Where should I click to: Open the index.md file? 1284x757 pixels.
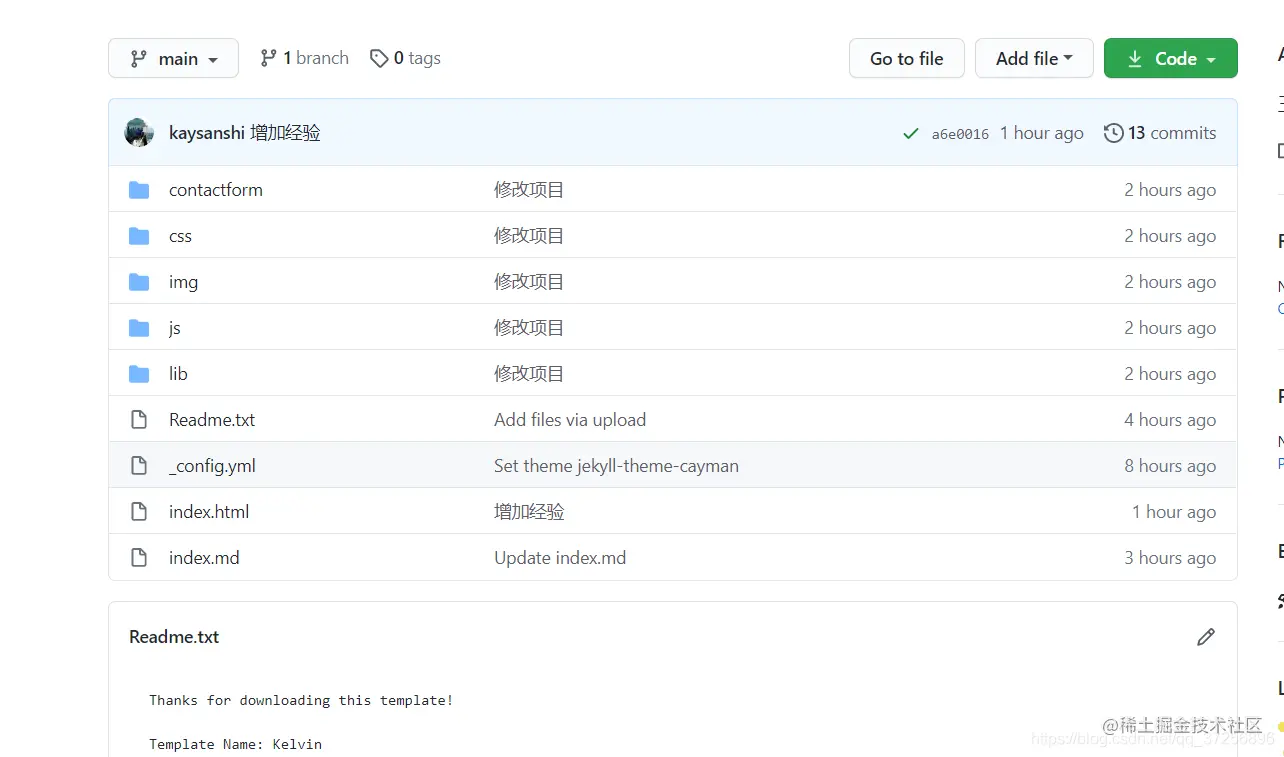click(x=204, y=558)
